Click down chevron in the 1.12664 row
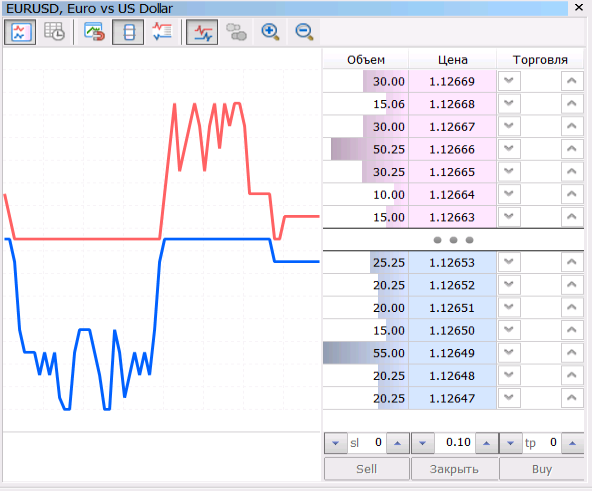Screen dimensions: 592x491 pos(509,194)
